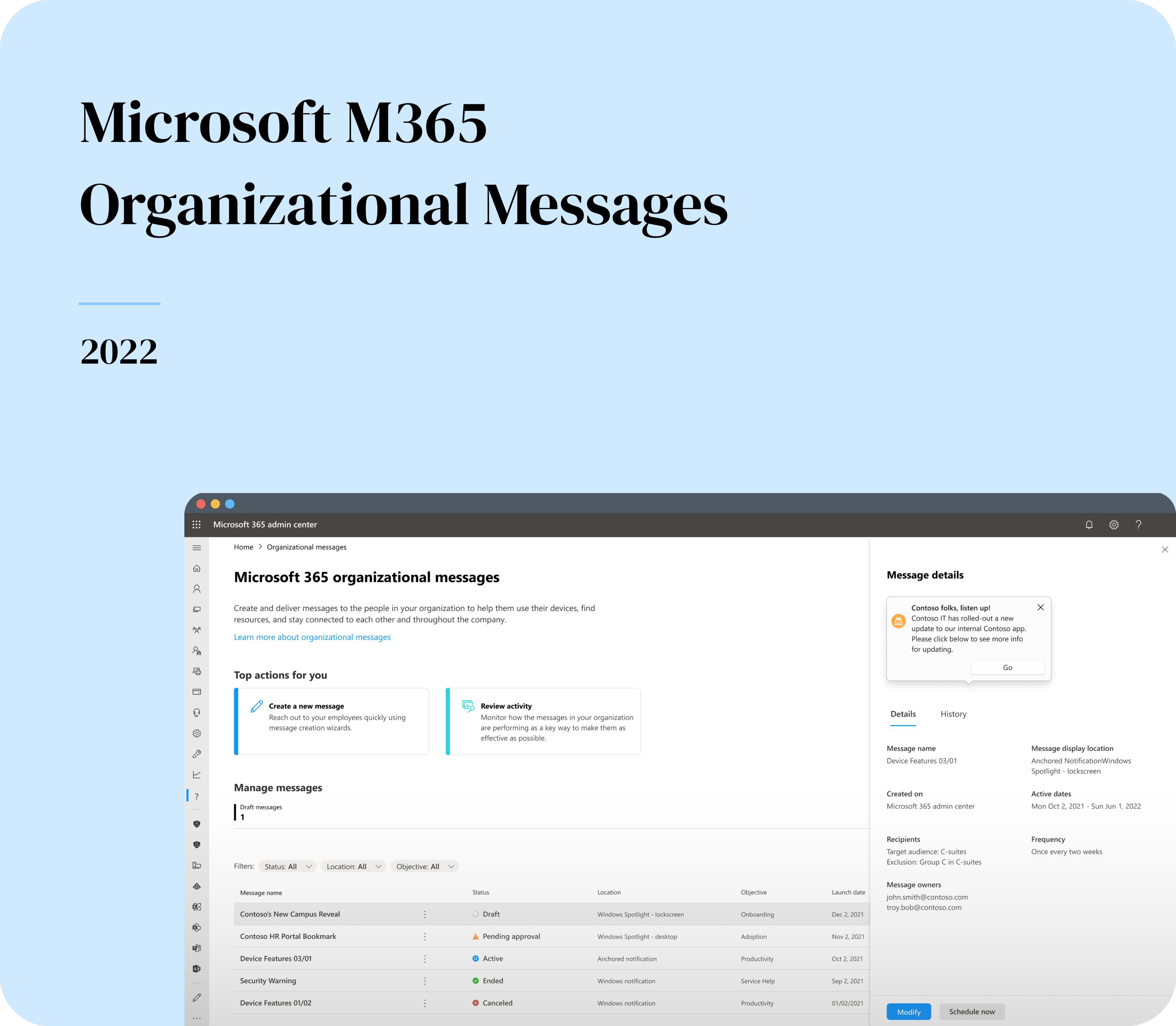Open Roles person-with-badge icon in sidebar
This screenshot has width=1176, height=1026.
pos(196,651)
